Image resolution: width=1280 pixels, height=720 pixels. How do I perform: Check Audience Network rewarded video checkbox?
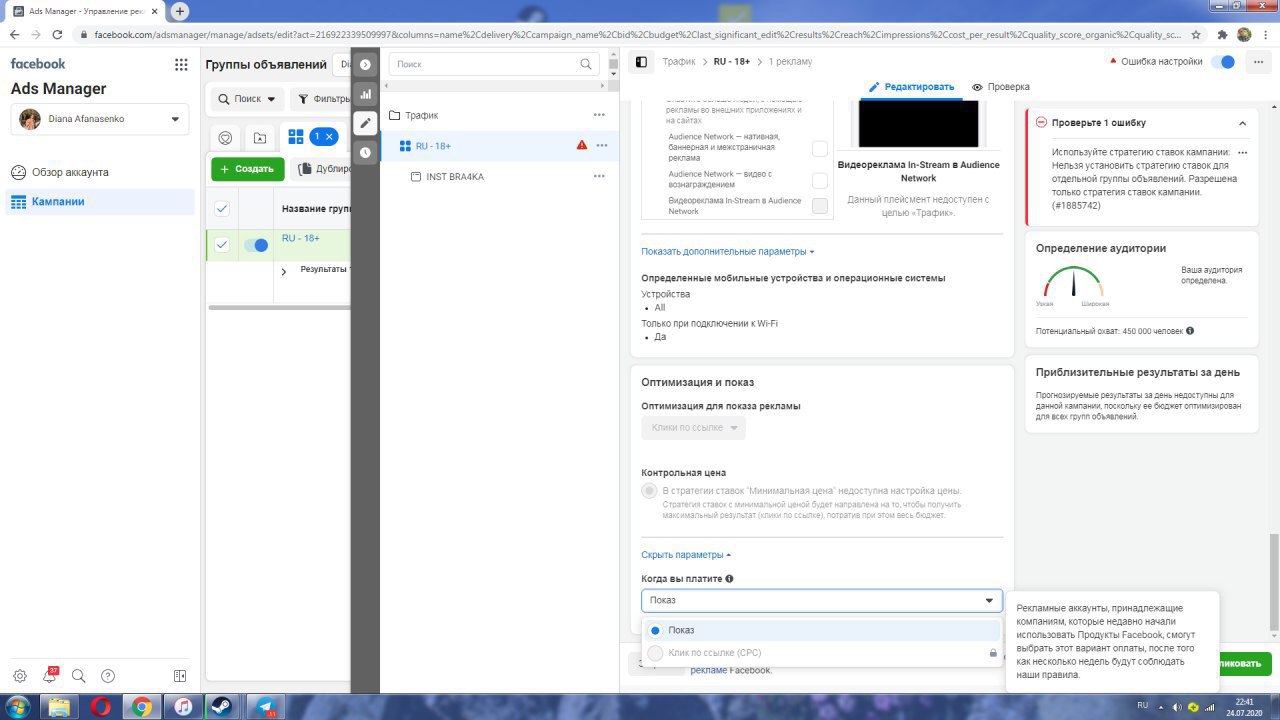coord(820,180)
